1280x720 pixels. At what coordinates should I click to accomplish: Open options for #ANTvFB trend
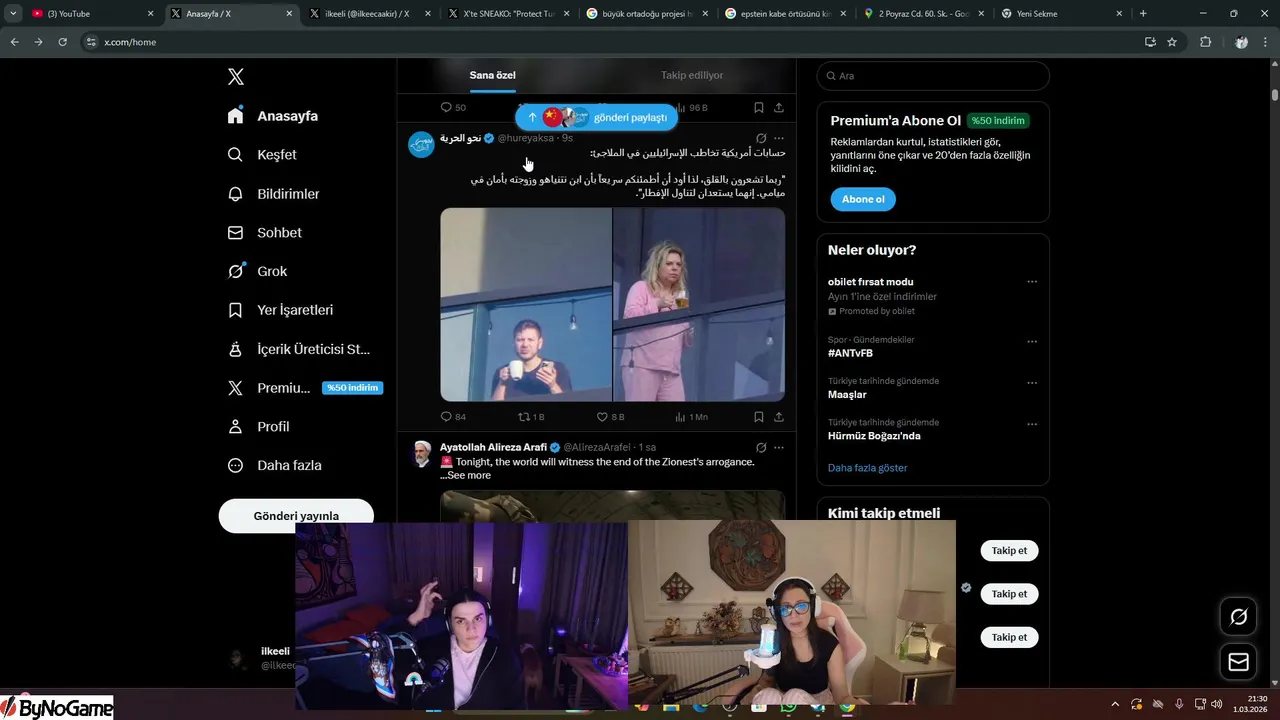pyautogui.click(x=1032, y=341)
